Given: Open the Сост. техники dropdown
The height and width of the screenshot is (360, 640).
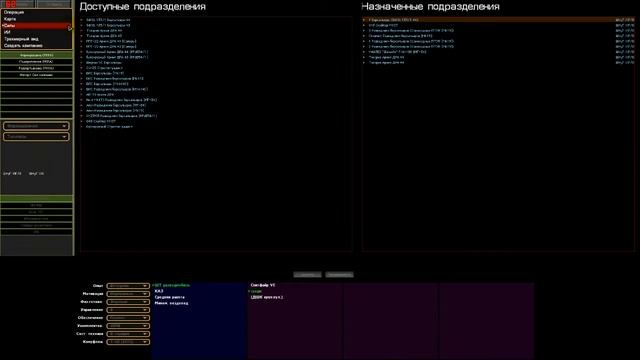Looking at the screenshot, I should click(x=128, y=334).
